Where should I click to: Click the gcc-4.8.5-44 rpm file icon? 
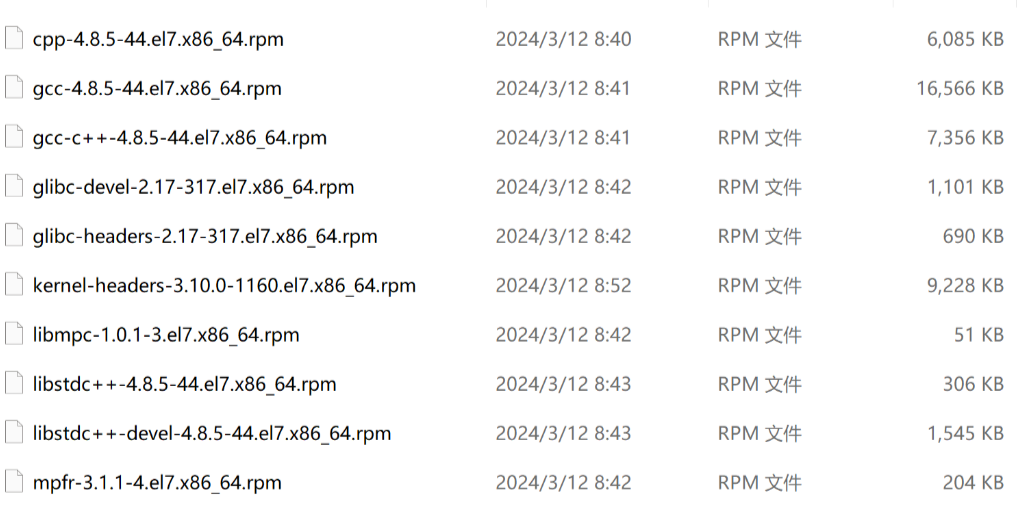[x=13, y=88]
